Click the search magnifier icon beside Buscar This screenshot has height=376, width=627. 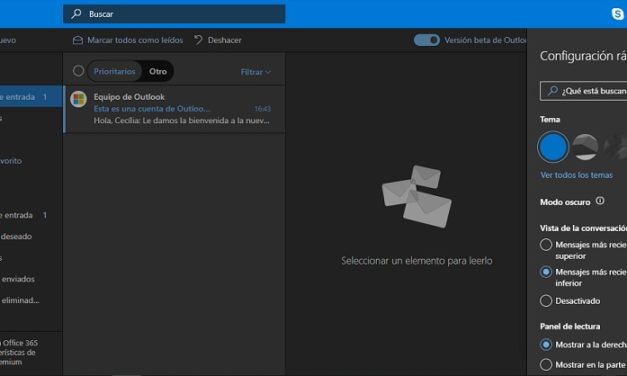tap(76, 14)
